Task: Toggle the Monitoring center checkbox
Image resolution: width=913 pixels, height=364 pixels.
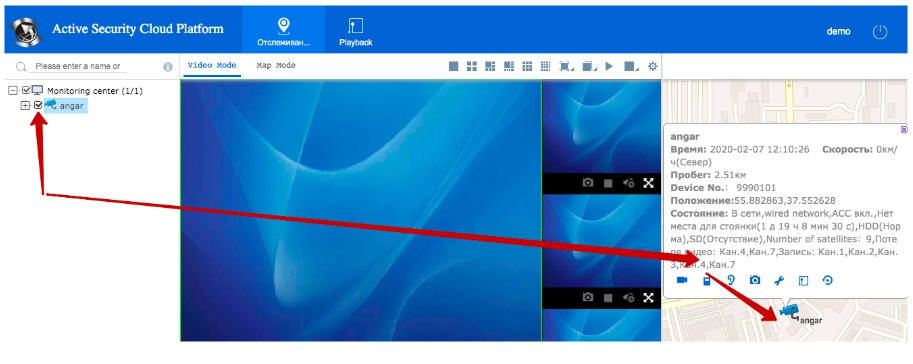Action: pos(26,91)
